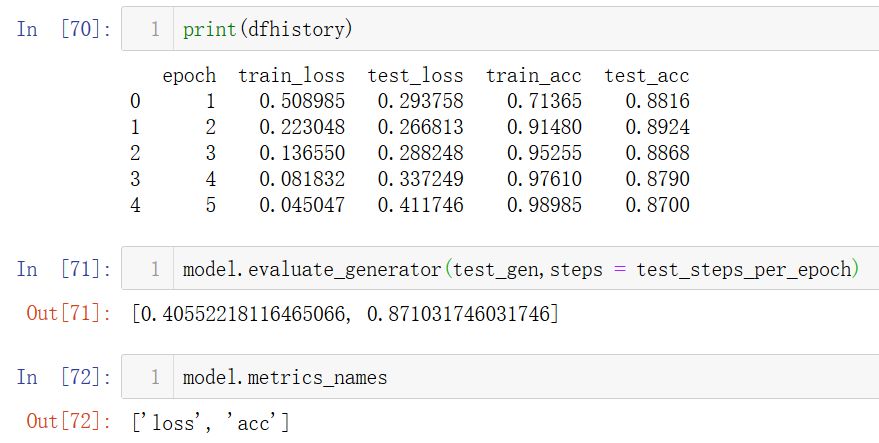This screenshot has width=879, height=443.
Task: Click the ['loss', 'acc'] output text
Action: pyautogui.click(x=211, y=422)
